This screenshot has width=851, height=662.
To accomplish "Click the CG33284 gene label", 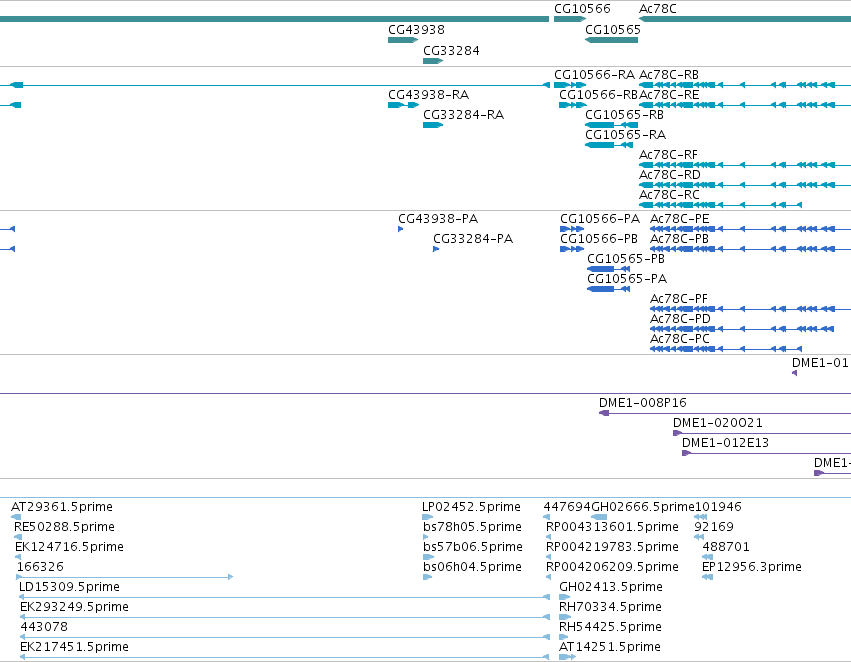I will 451,51.
